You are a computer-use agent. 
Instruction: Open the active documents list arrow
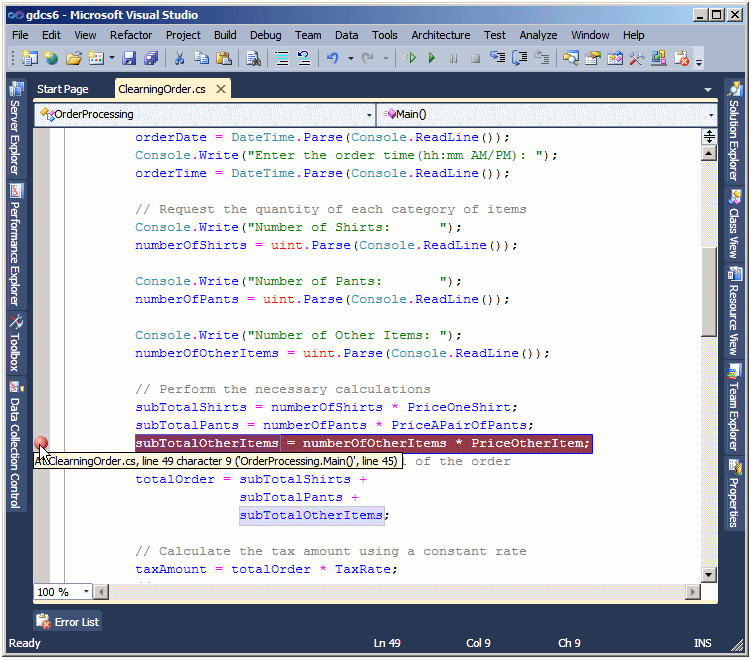708,90
